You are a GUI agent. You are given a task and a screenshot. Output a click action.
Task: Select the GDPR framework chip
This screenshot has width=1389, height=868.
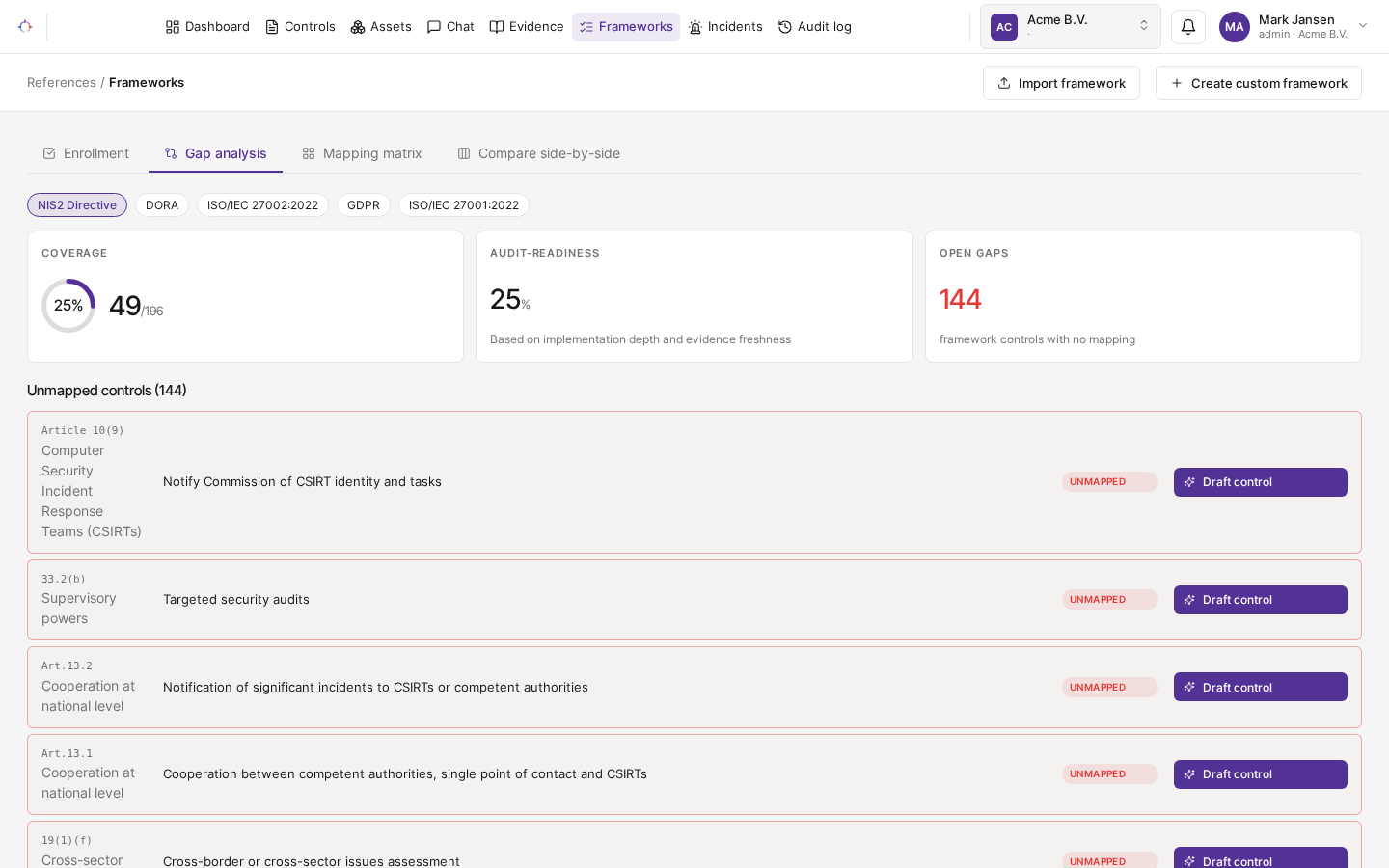click(364, 205)
